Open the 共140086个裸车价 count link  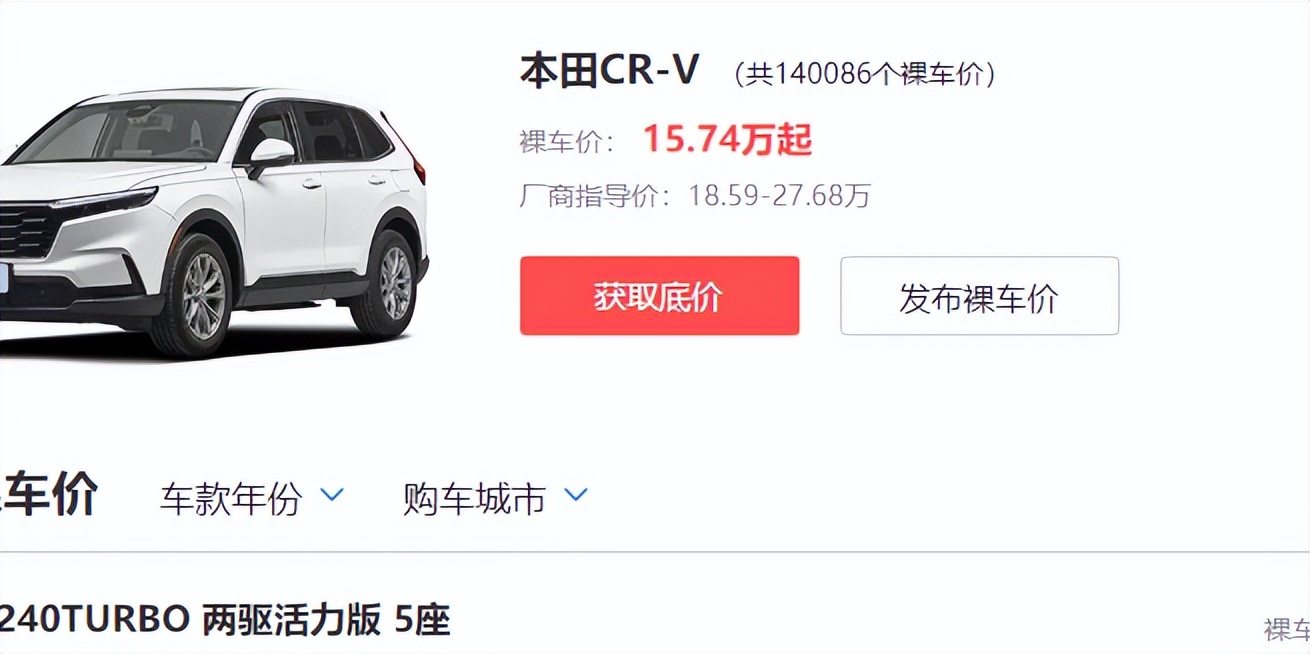(x=864, y=74)
